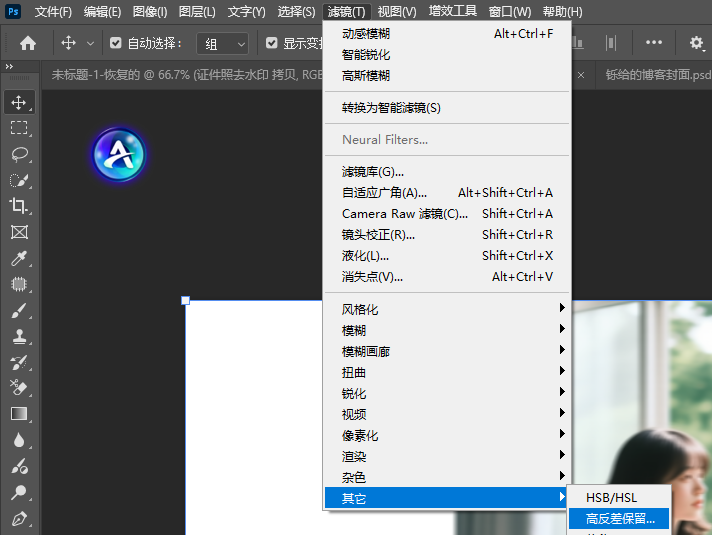Switch to 铄给的博客封面.psd tab

click(658, 74)
